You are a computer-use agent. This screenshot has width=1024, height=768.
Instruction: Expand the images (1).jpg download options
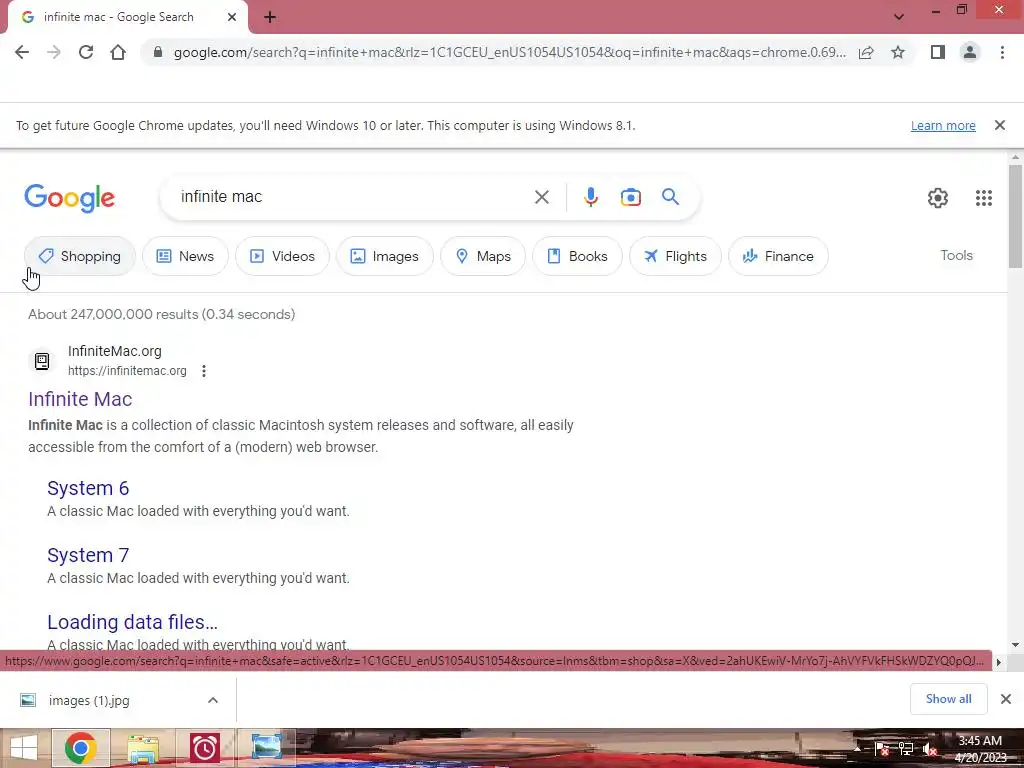(x=213, y=699)
